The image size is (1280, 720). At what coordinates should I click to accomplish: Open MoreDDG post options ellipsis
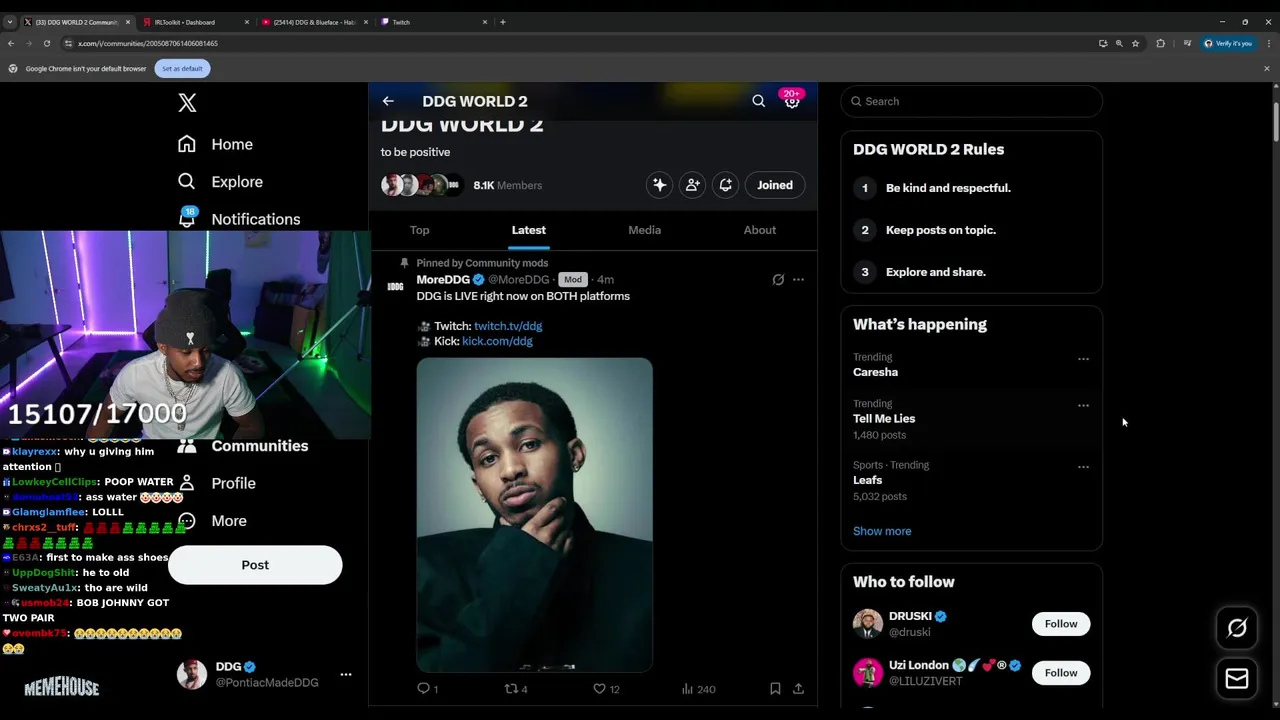[x=798, y=280]
